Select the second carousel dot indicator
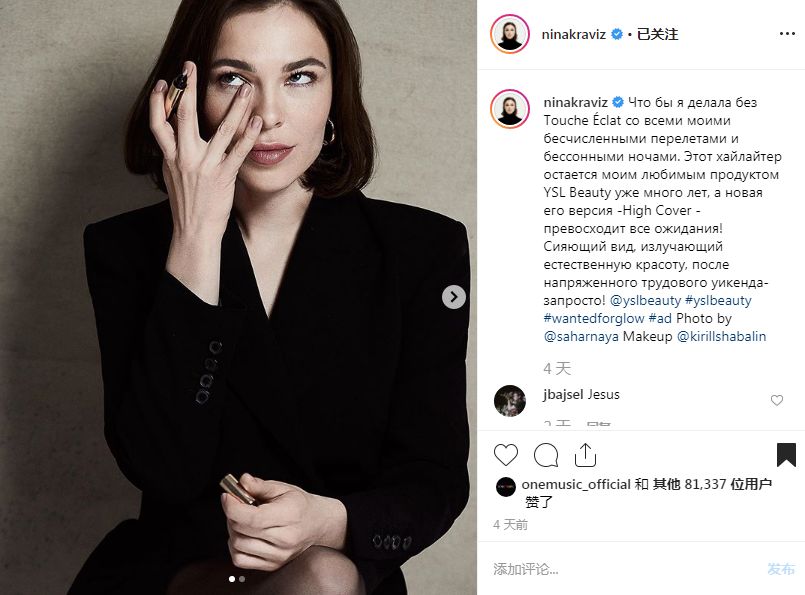Viewport: 805px width, 595px height. [242, 579]
